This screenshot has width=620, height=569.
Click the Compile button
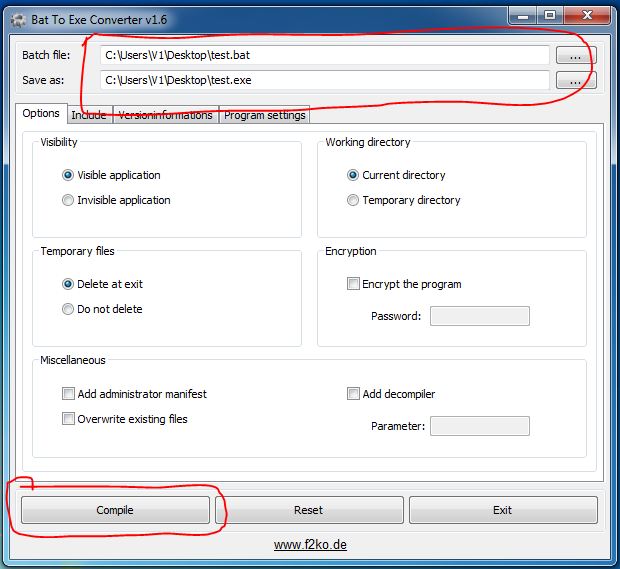(115, 510)
